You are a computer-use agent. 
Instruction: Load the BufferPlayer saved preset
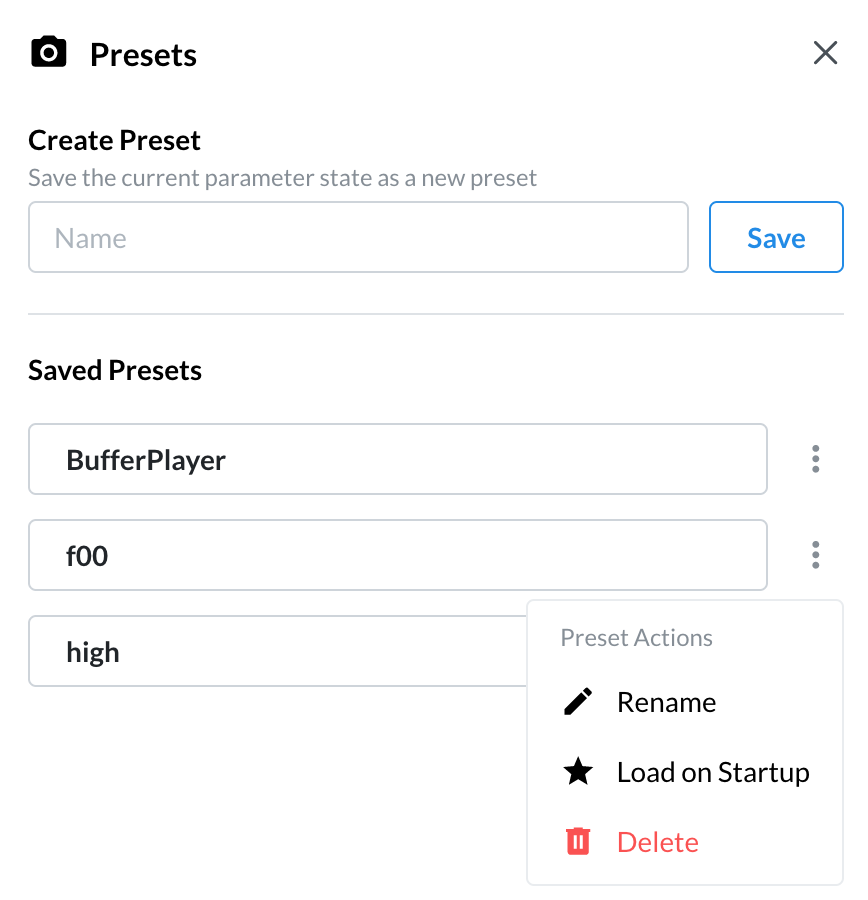coord(398,459)
